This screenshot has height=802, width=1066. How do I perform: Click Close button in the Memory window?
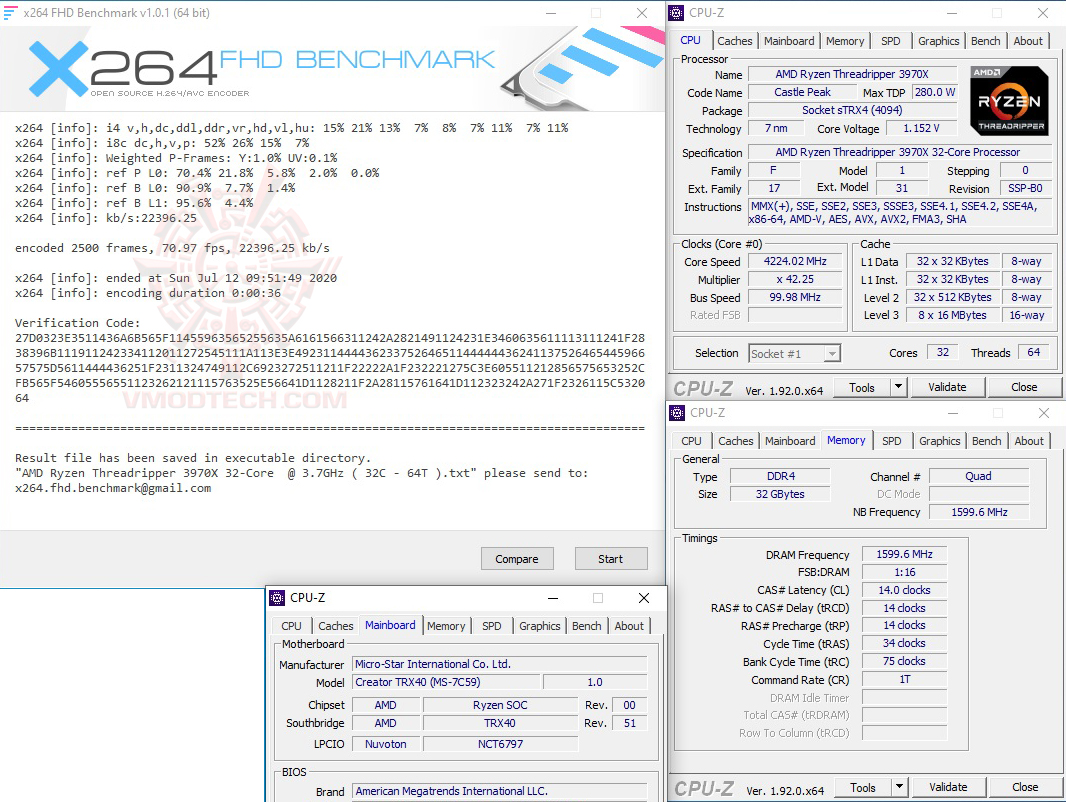coord(1025,787)
